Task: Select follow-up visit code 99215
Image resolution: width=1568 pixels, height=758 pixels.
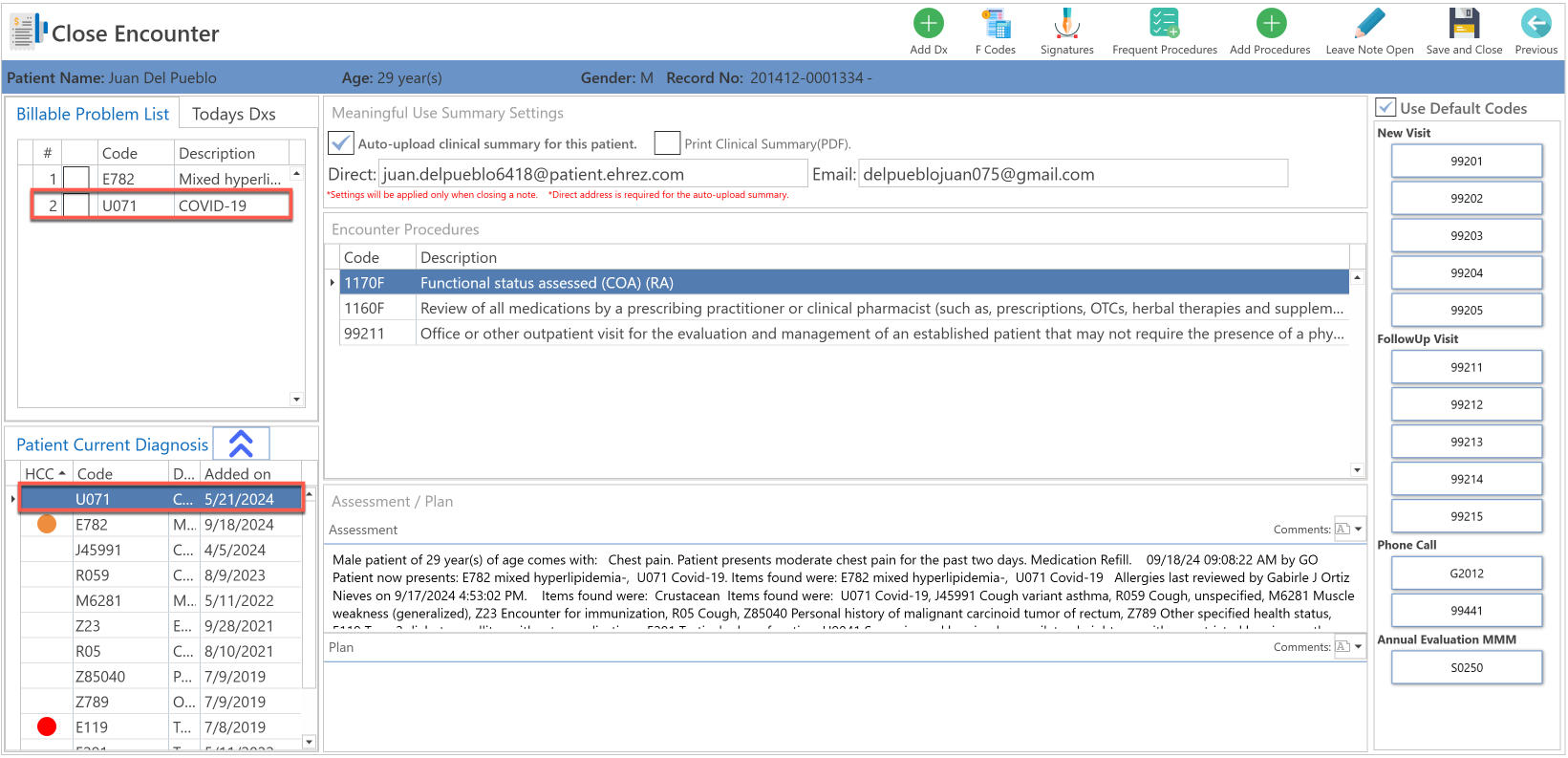Action: (1467, 516)
